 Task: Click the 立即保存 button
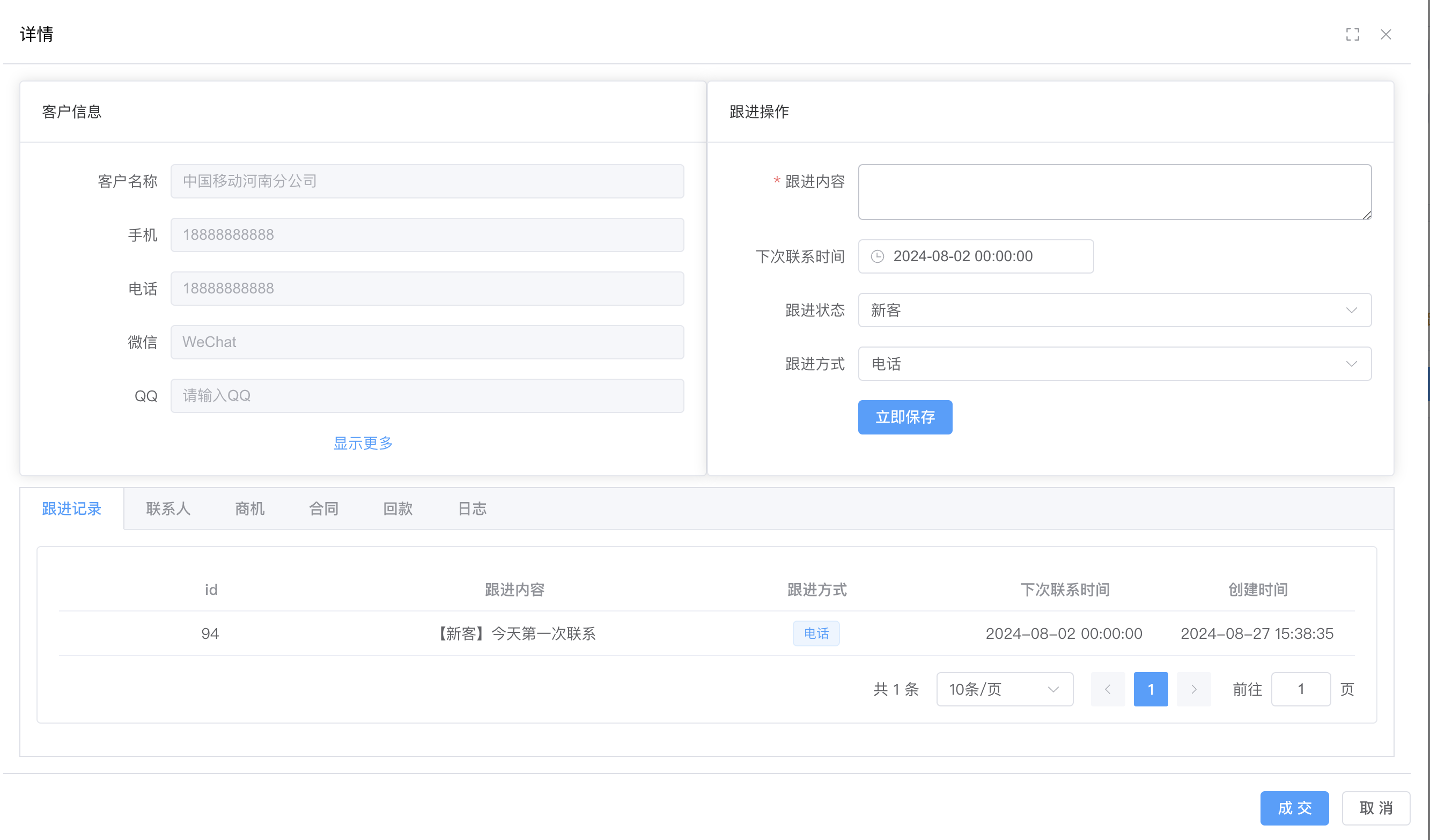click(904, 417)
